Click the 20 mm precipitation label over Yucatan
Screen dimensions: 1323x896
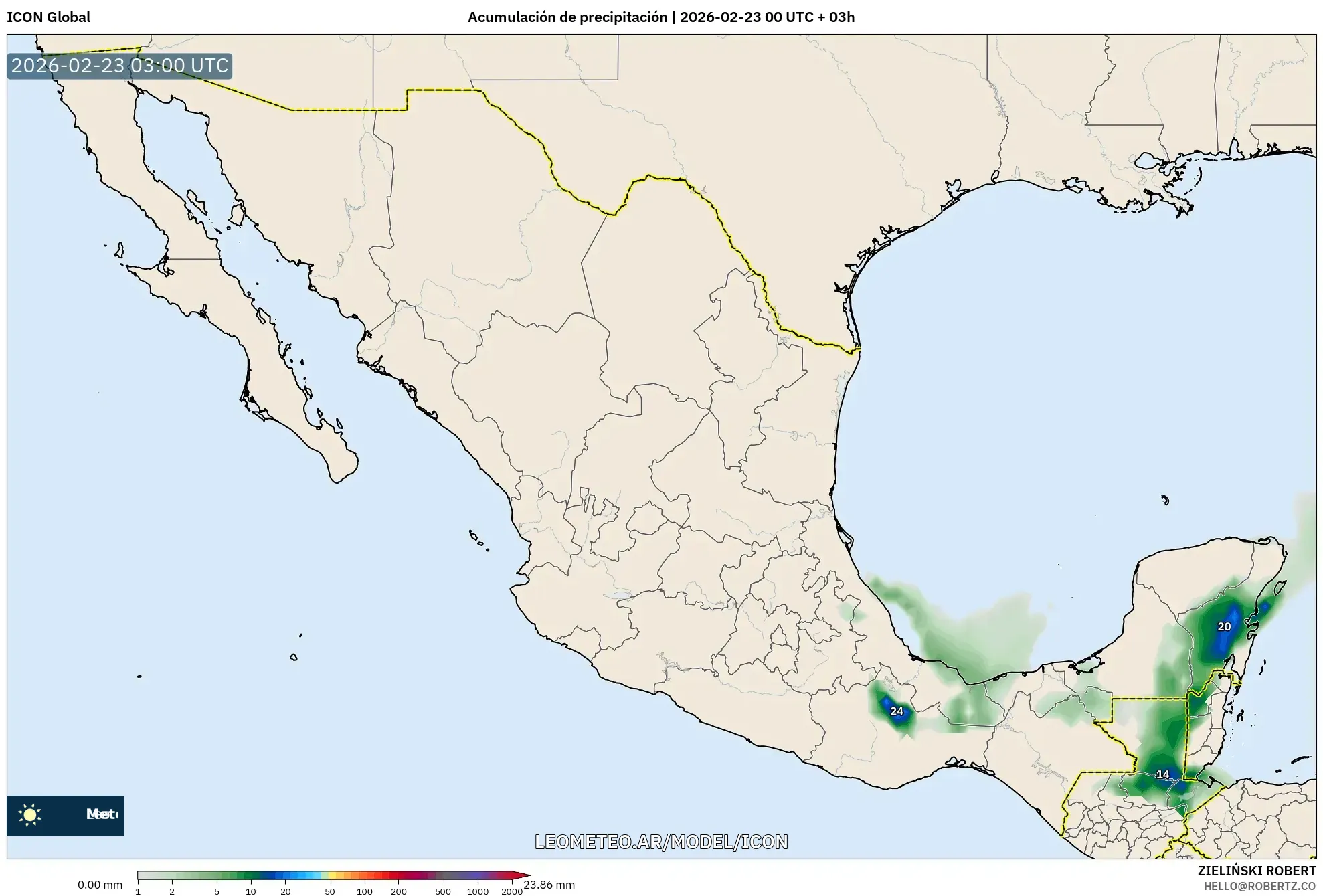[1224, 627]
